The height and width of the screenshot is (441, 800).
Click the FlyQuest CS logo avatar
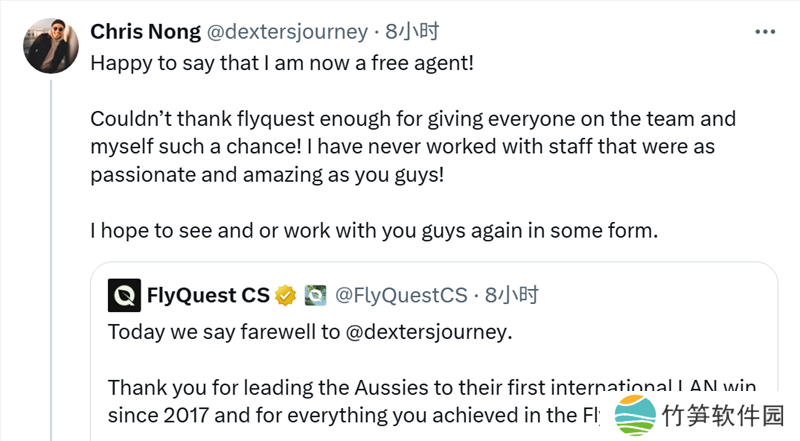tap(124, 295)
